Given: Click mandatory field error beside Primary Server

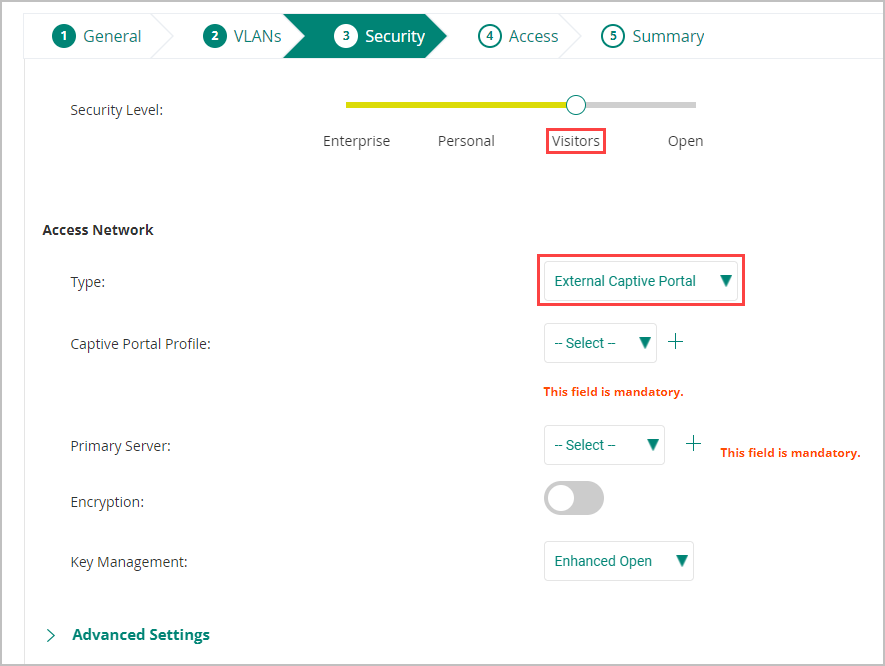Looking at the screenshot, I should click(790, 453).
